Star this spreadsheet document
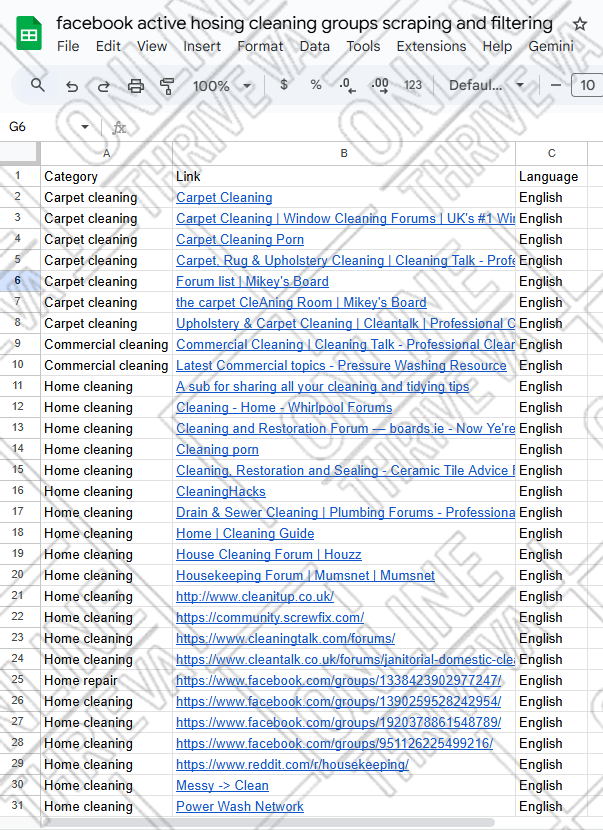 [580, 24]
